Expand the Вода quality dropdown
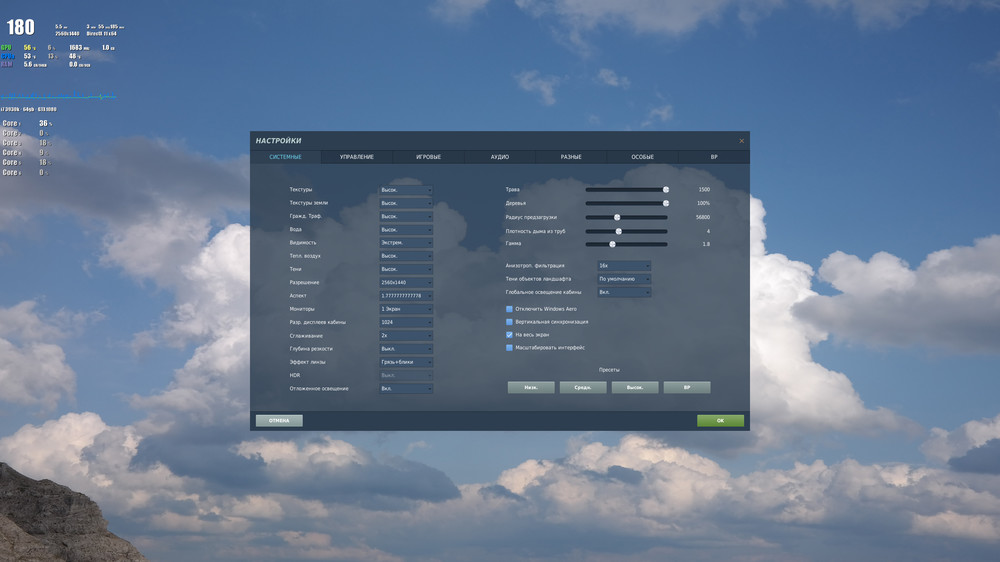Viewport: 1000px width, 562px height. click(406, 230)
